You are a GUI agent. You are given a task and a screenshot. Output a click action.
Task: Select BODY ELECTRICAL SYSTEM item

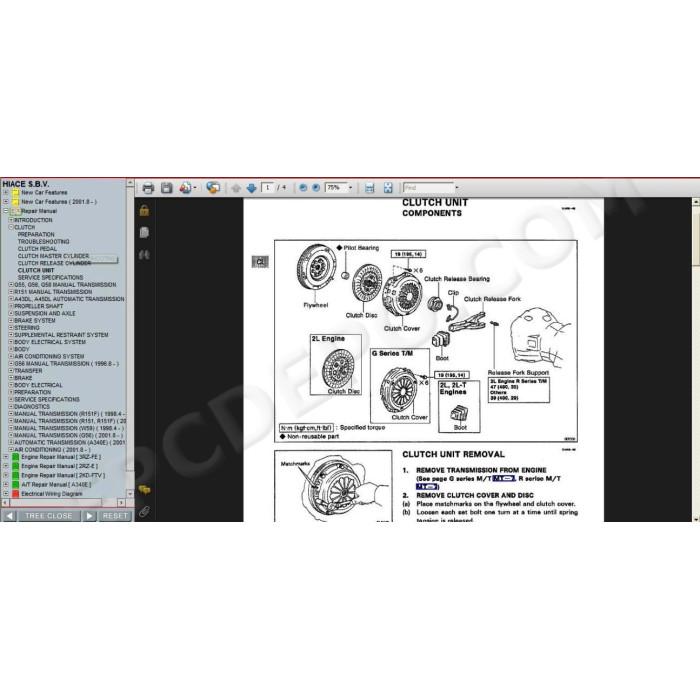50,342
